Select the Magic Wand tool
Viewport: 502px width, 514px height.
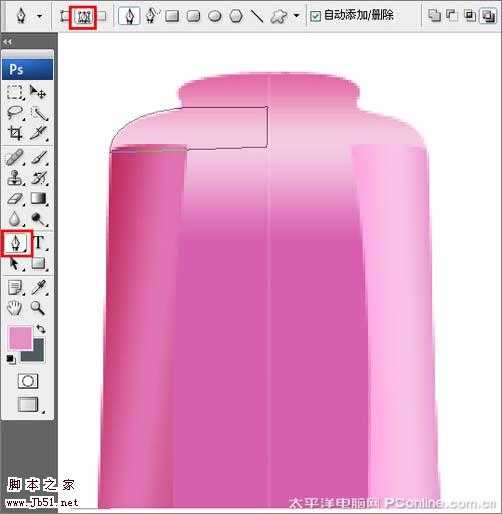pos(39,113)
